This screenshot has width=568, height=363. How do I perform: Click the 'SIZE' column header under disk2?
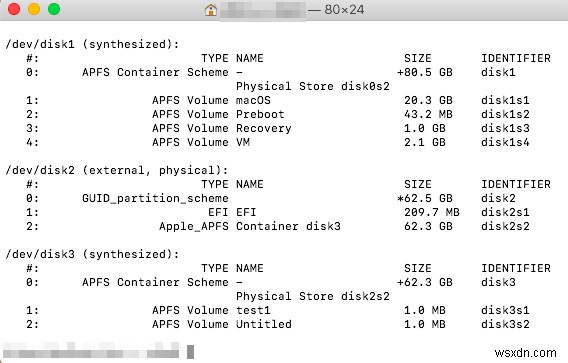pyautogui.click(x=418, y=184)
